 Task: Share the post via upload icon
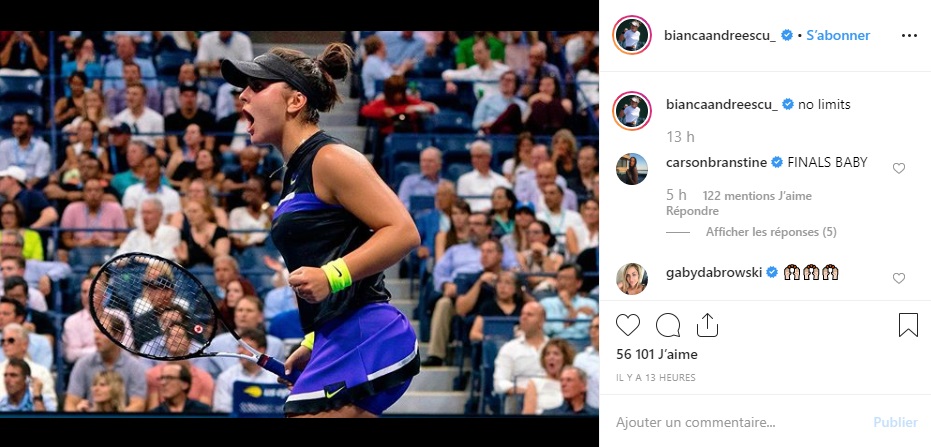(707, 325)
